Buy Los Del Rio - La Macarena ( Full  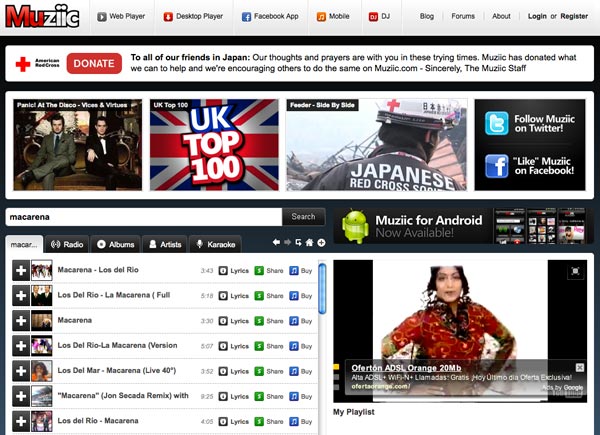click(x=301, y=296)
